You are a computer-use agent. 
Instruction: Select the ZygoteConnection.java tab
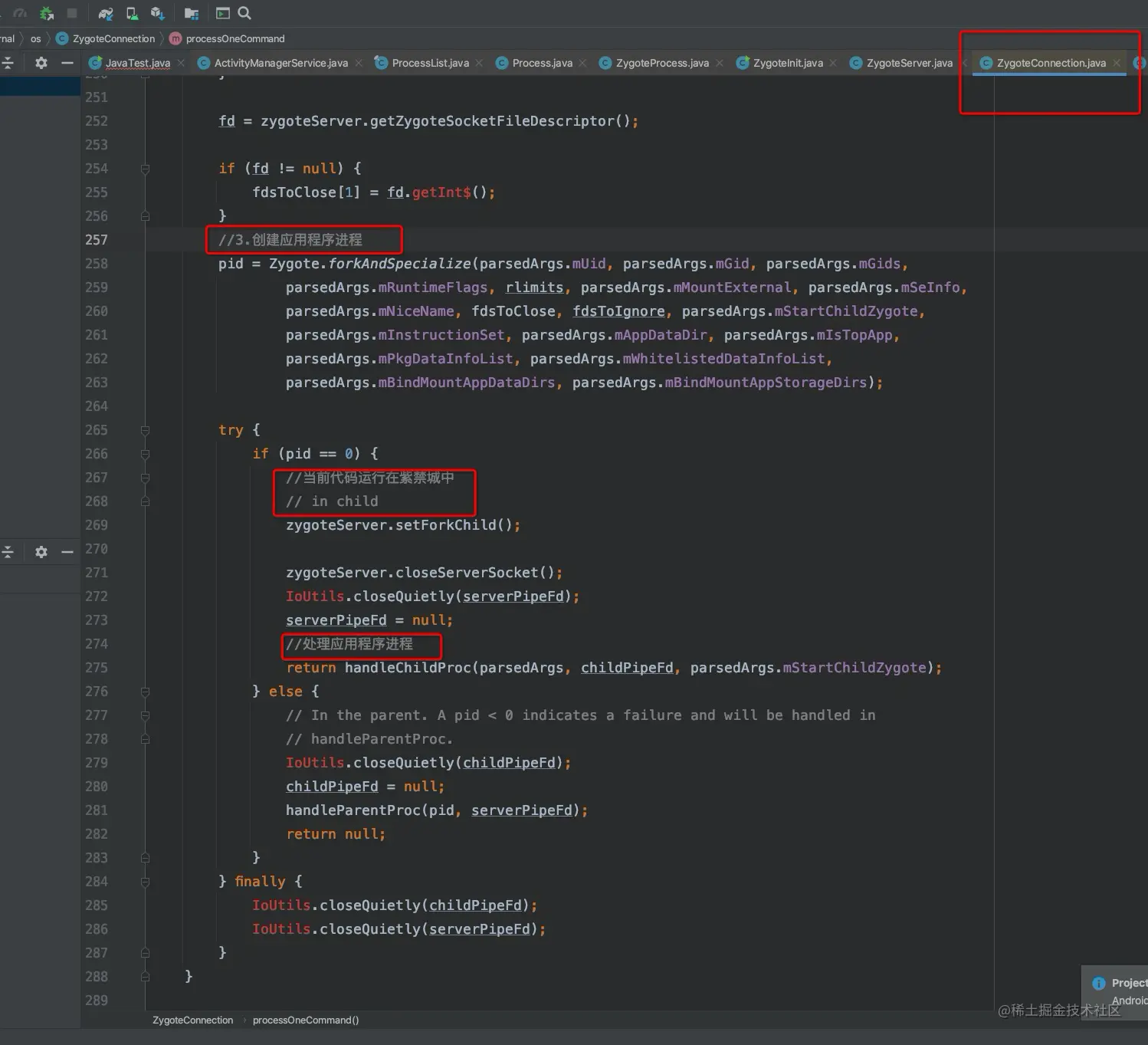pyautogui.click(x=1051, y=63)
